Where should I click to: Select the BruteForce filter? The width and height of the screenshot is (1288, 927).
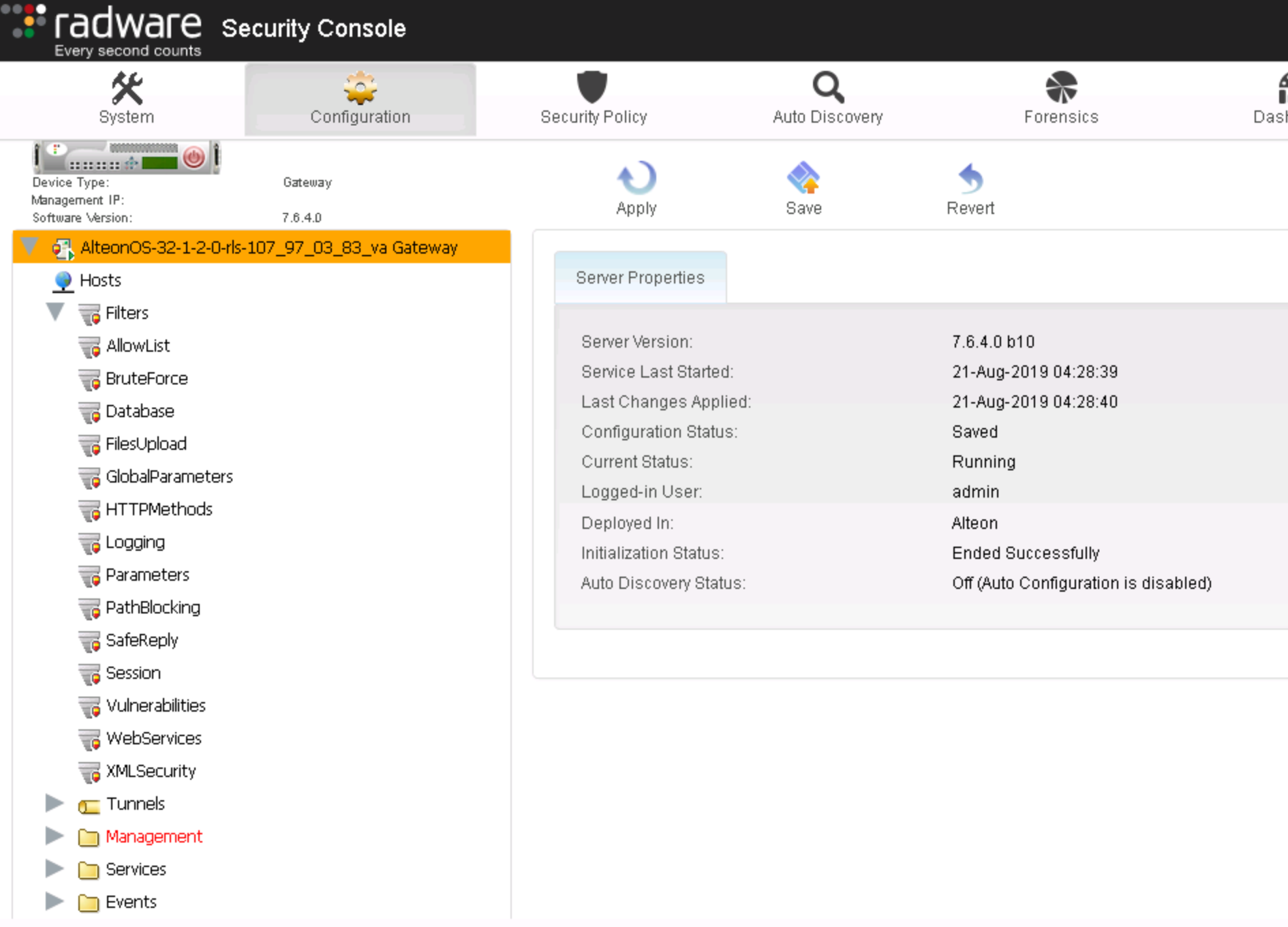(147, 378)
